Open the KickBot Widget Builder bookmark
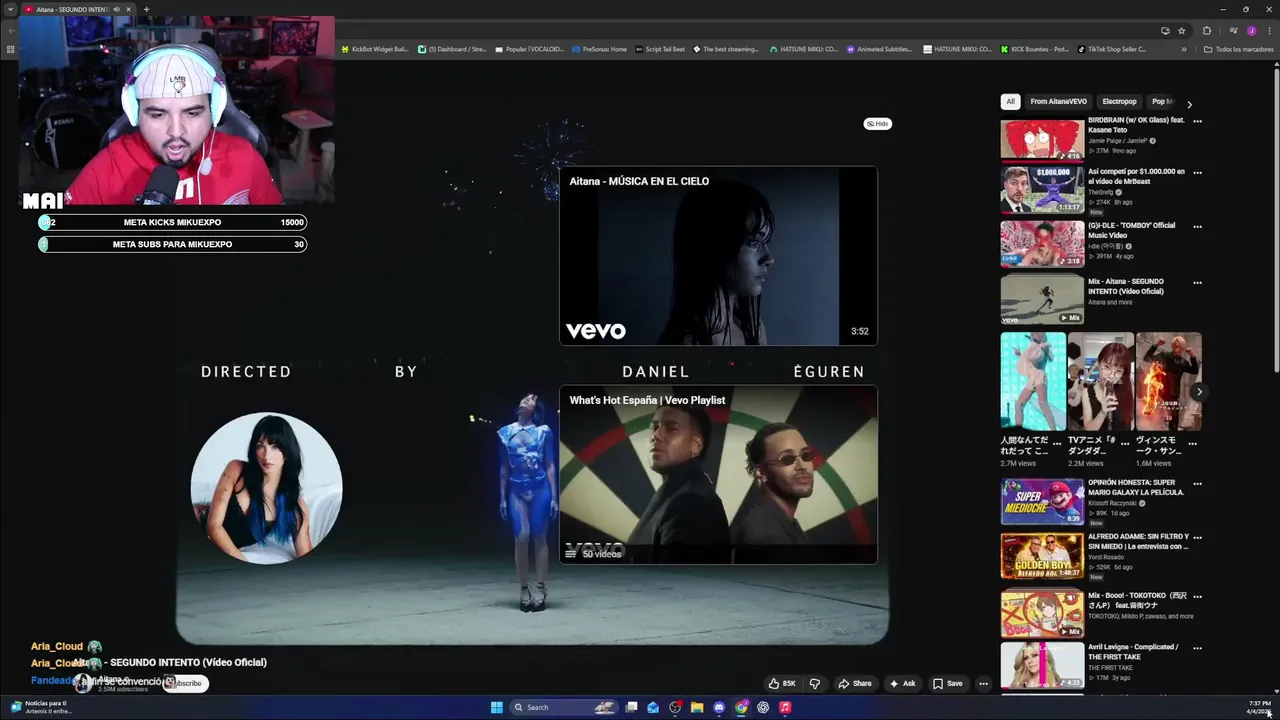 pyautogui.click(x=375, y=49)
